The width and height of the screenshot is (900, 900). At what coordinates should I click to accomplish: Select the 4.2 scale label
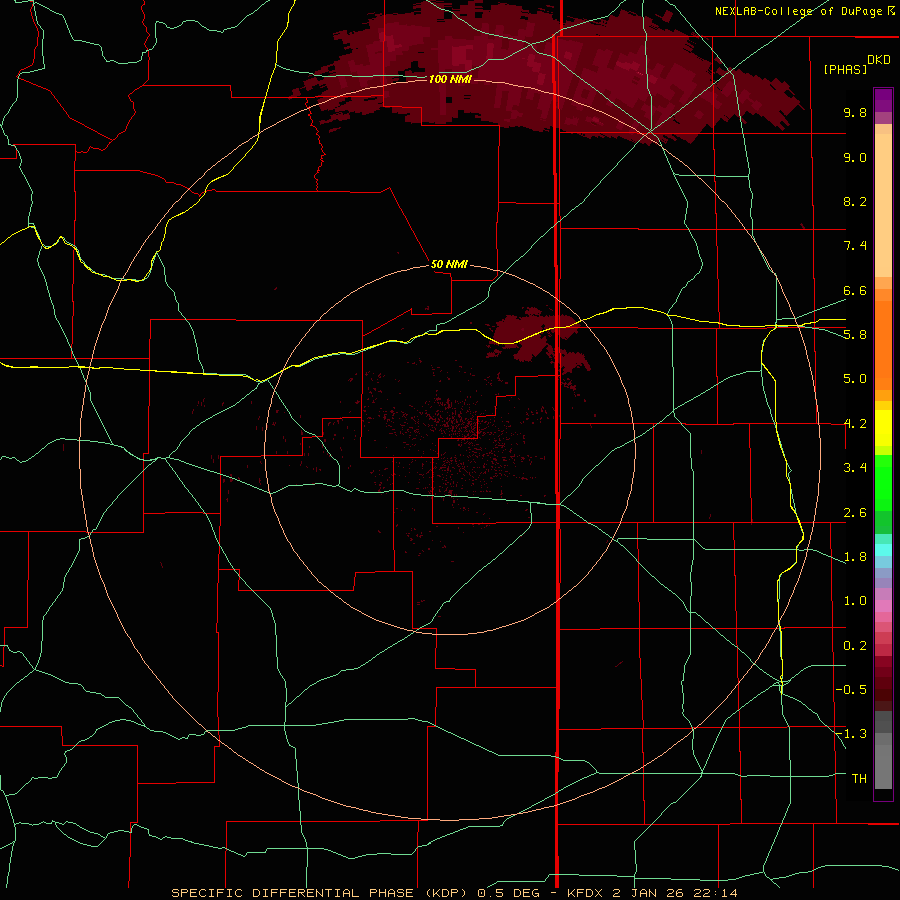coord(855,424)
